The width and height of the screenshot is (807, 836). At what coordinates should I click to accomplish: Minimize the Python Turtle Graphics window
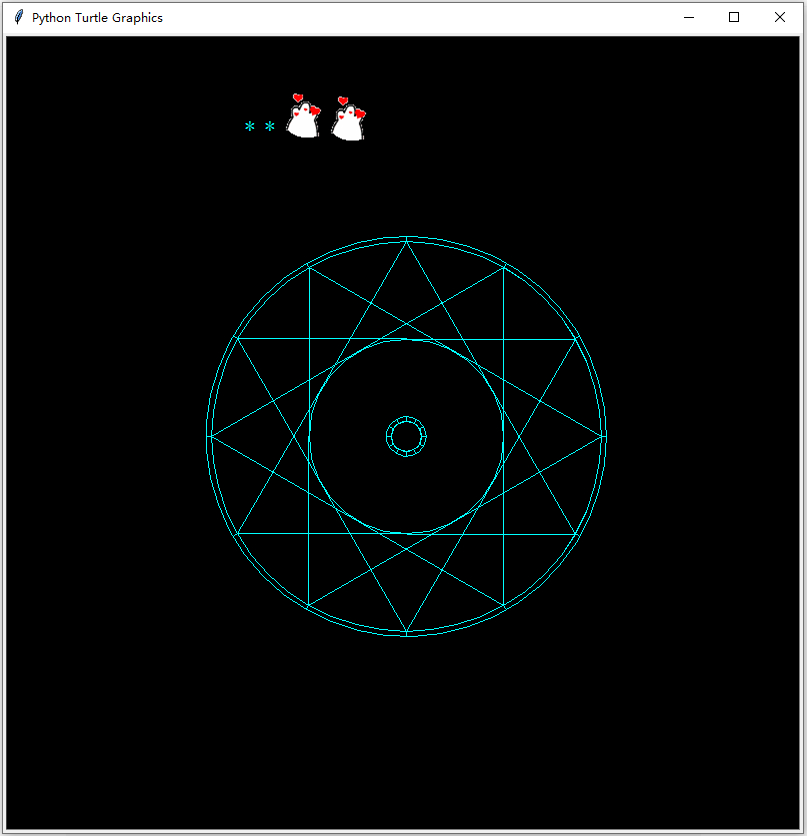[x=689, y=18]
